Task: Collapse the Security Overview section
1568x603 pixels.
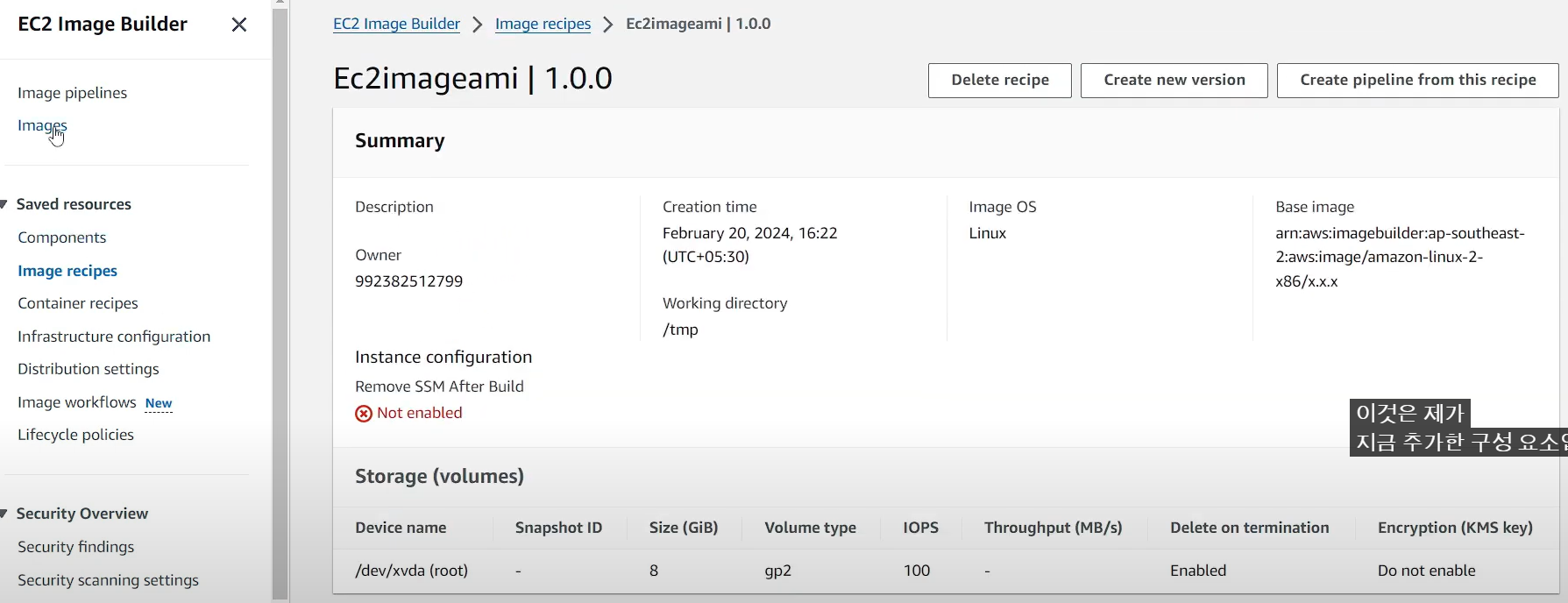Action: (x=4, y=514)
